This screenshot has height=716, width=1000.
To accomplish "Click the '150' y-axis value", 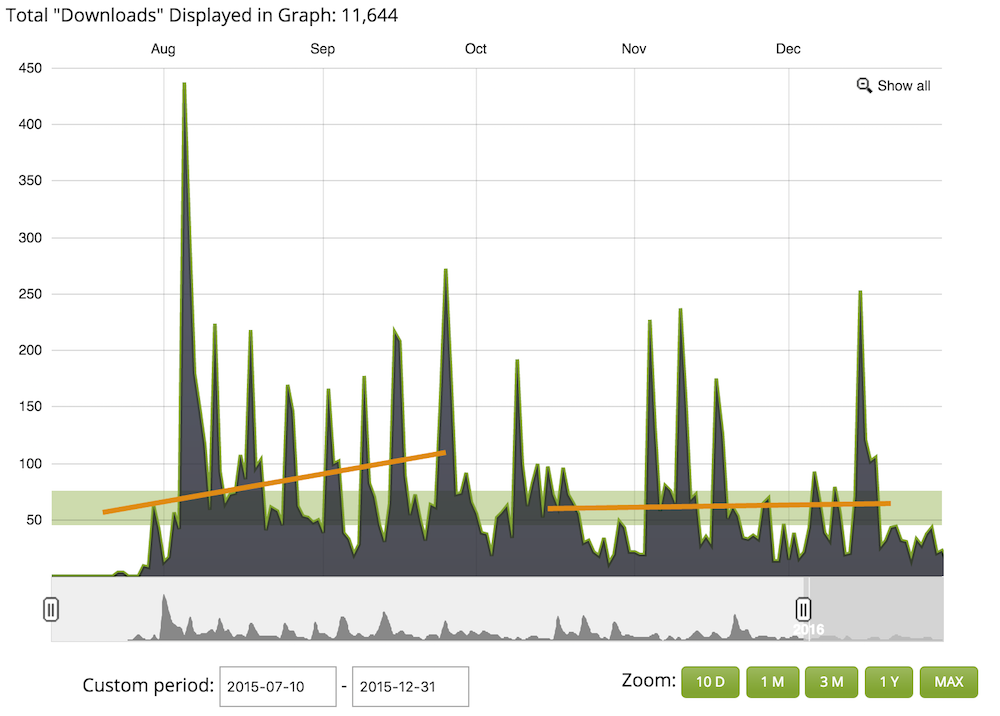I will pyautogui.click(x=30, y=406).
